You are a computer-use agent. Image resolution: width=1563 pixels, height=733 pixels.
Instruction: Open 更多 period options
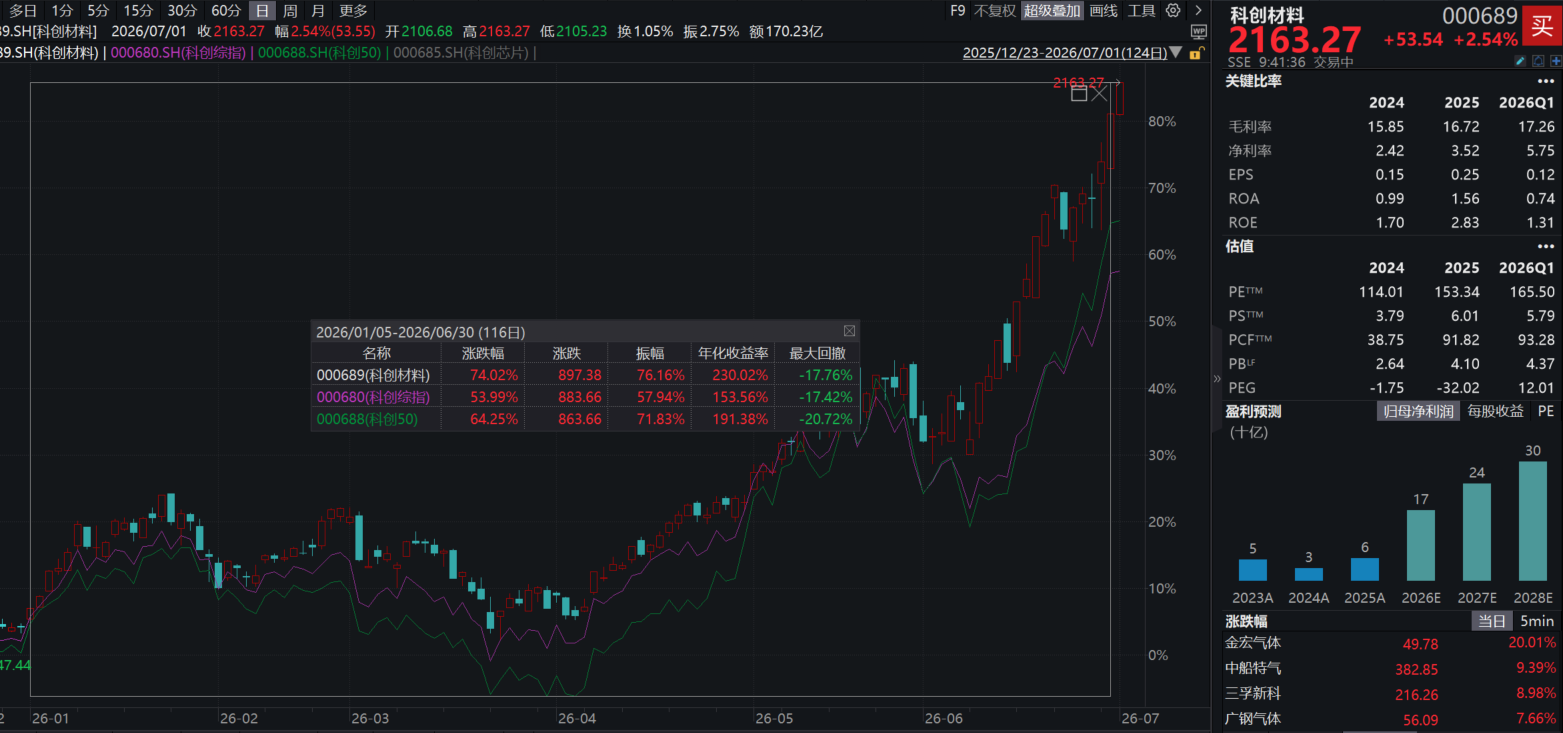pos(353,10)
